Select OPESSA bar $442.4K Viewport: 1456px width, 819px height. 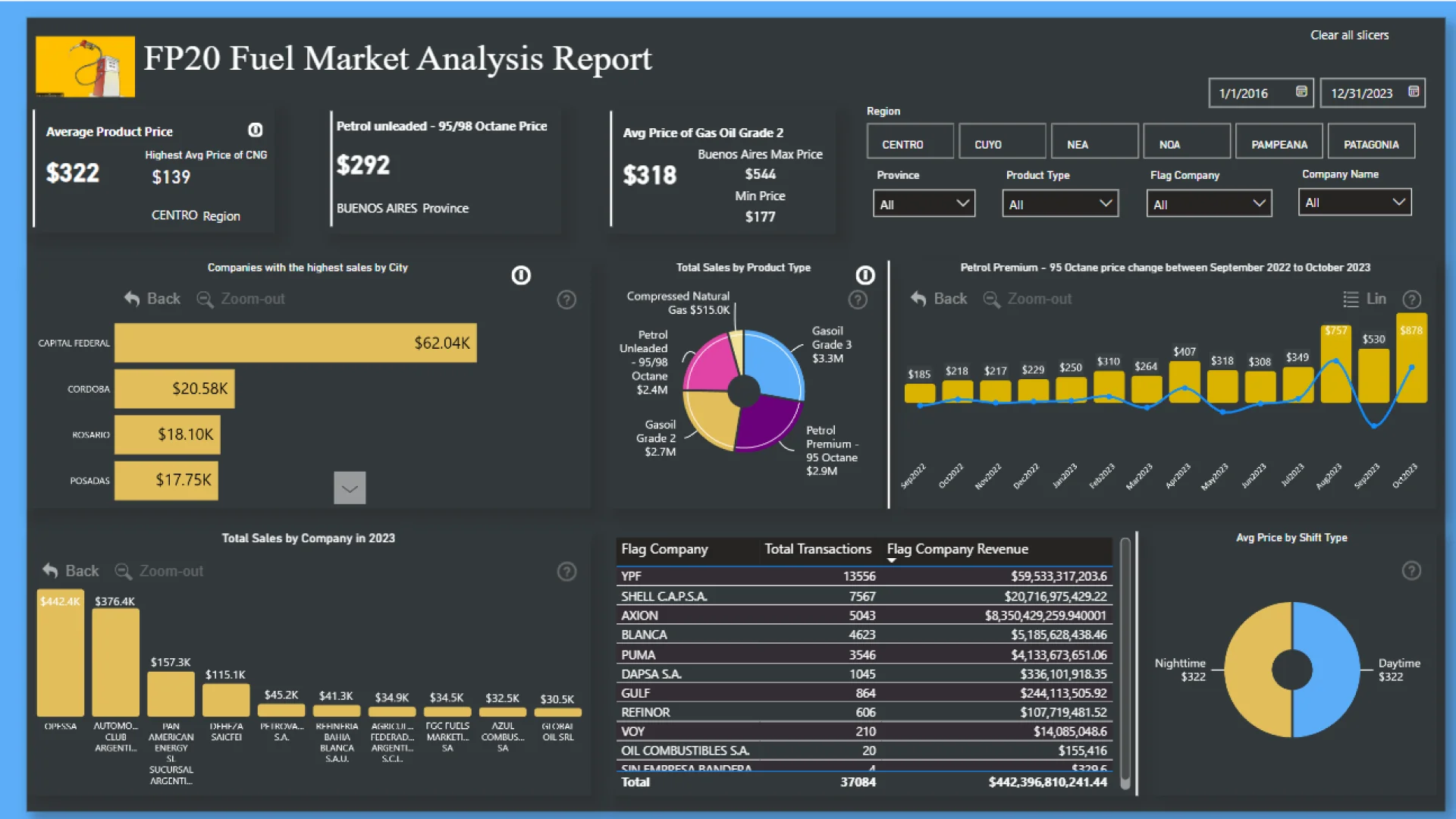click(x=61, y=653)
